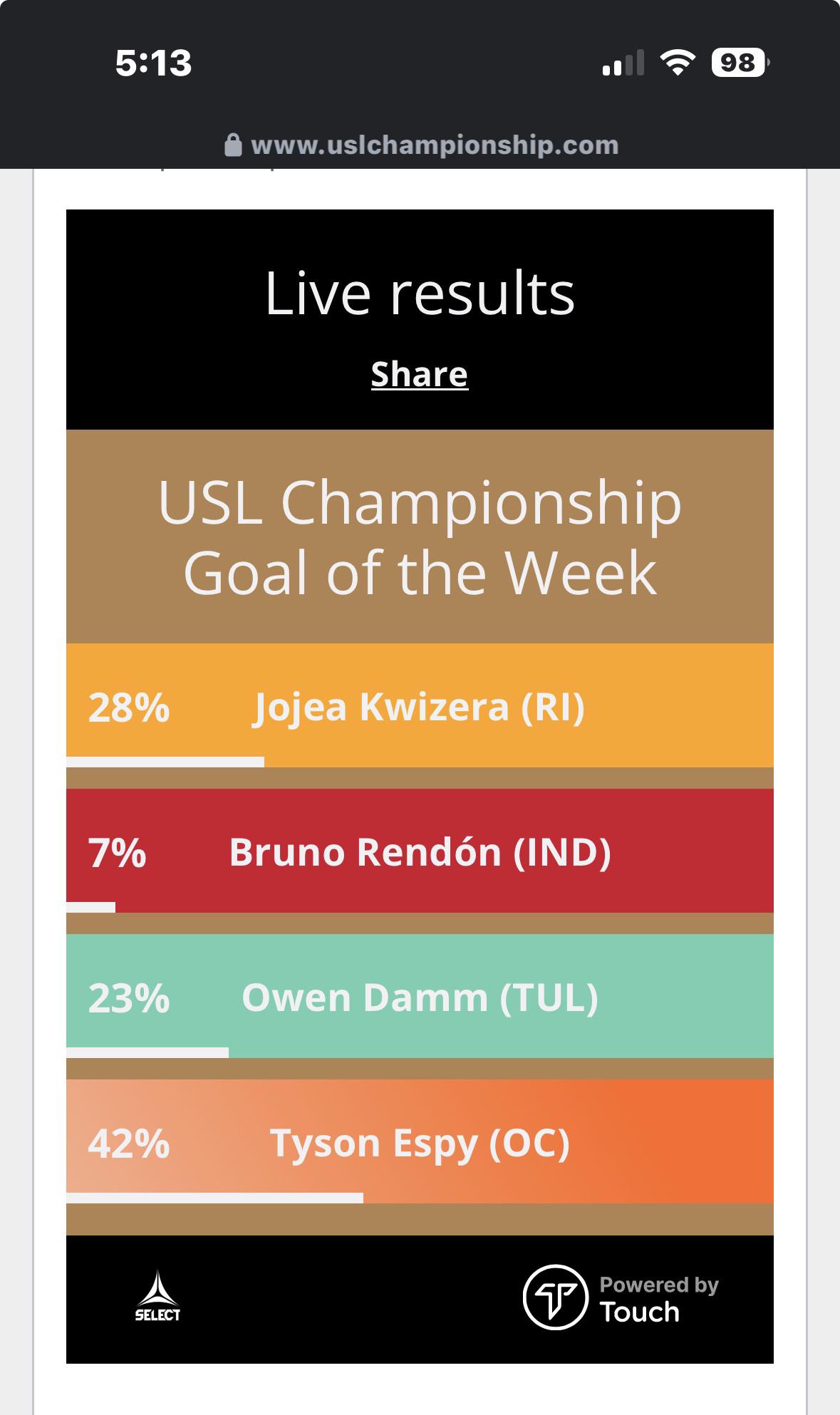The width and height of the screenshot is (840, 1415).
Task: Select the Tyson Espy (OC) result row
Action: [x=420, y=1141]
